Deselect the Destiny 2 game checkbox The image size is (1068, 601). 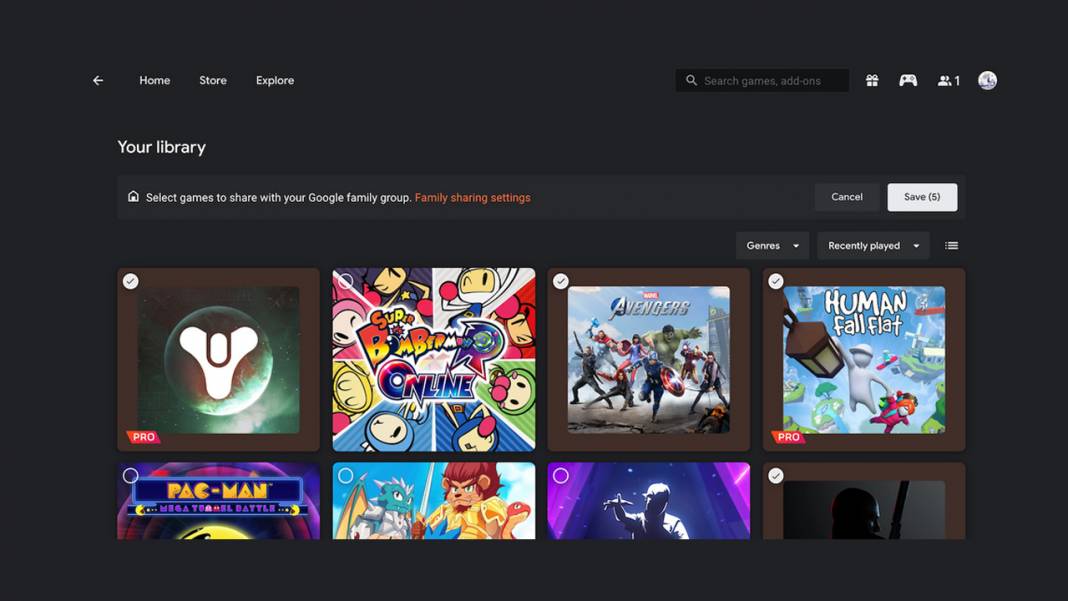[x=130, y=281]
